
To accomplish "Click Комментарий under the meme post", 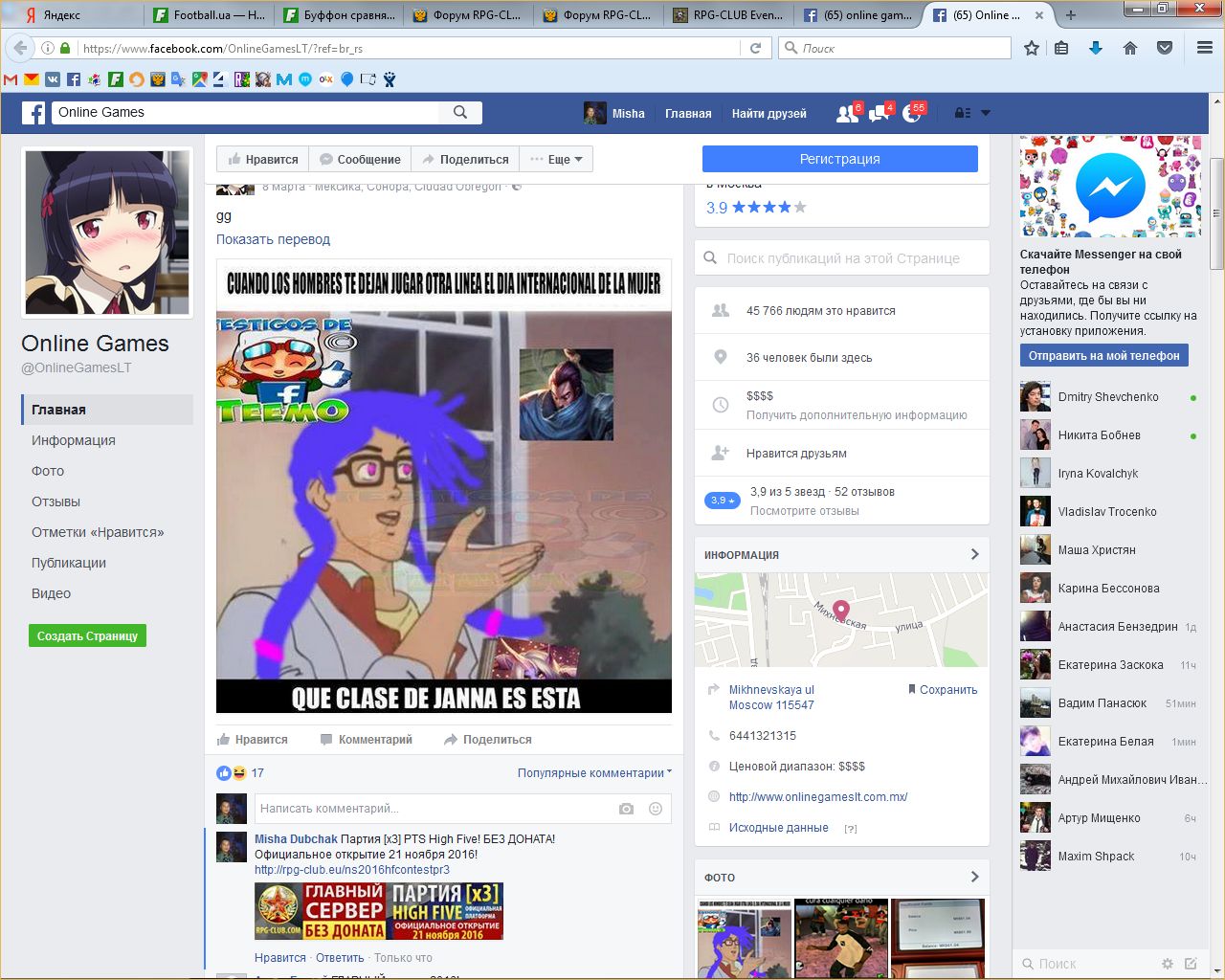I will point(366,740).
